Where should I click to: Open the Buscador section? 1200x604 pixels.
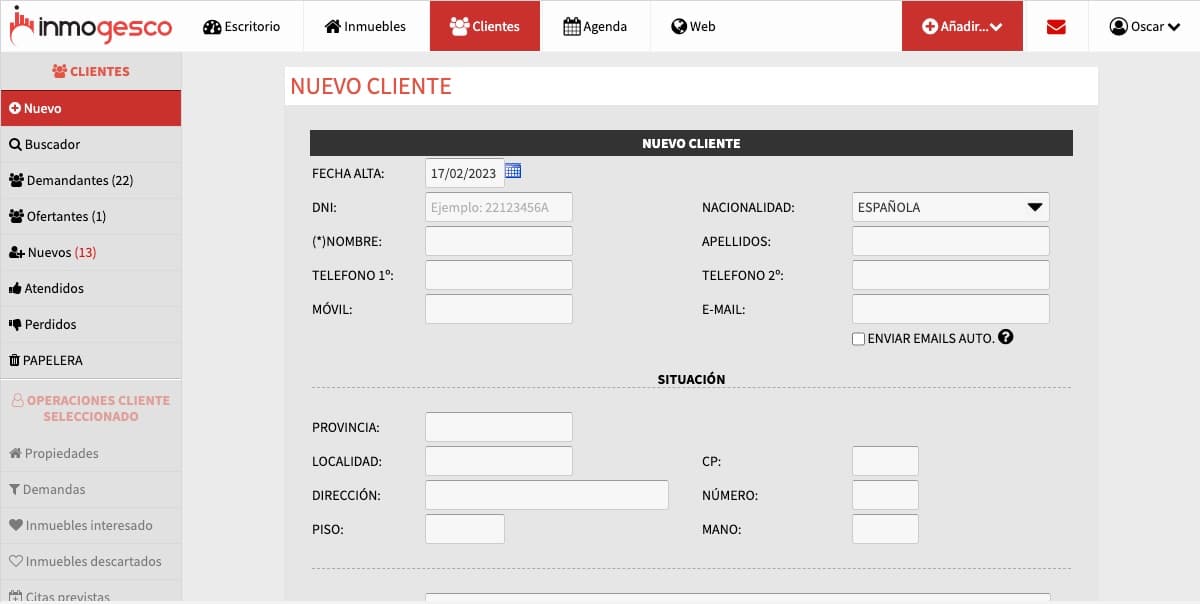coord(45,144)
